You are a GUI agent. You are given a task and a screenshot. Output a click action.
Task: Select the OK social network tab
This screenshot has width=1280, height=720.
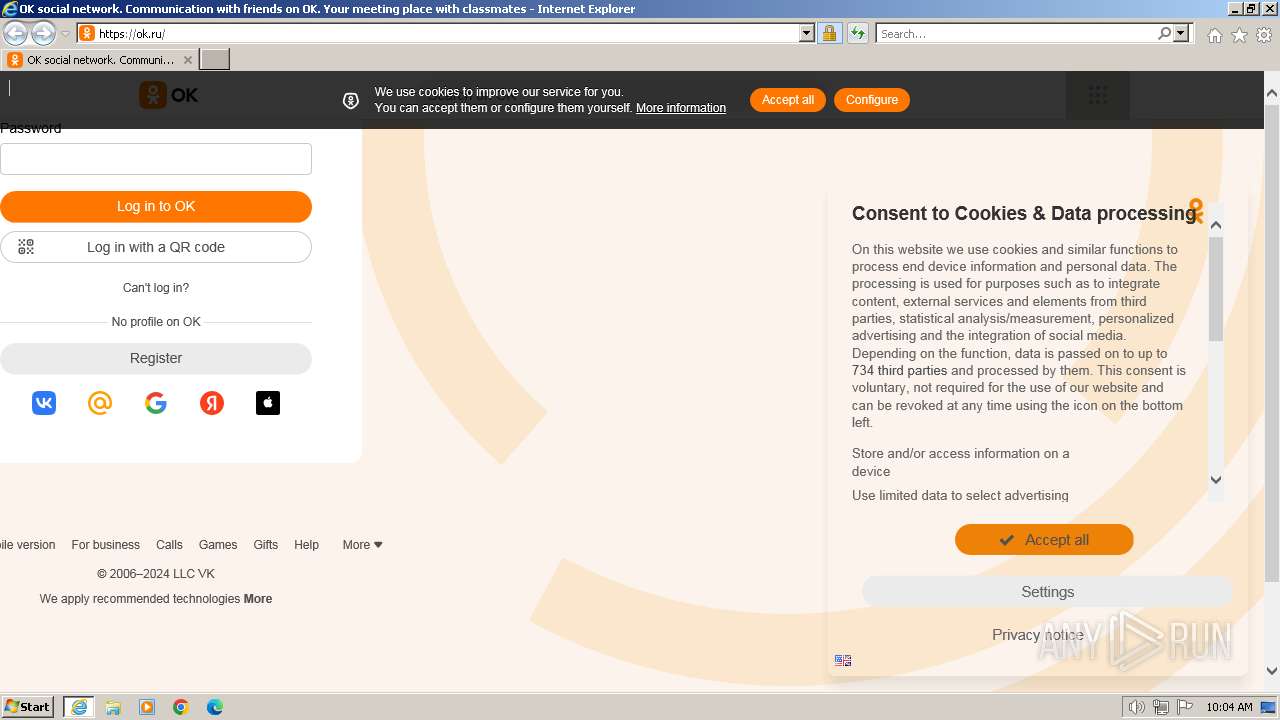click(x=99, y=60)
